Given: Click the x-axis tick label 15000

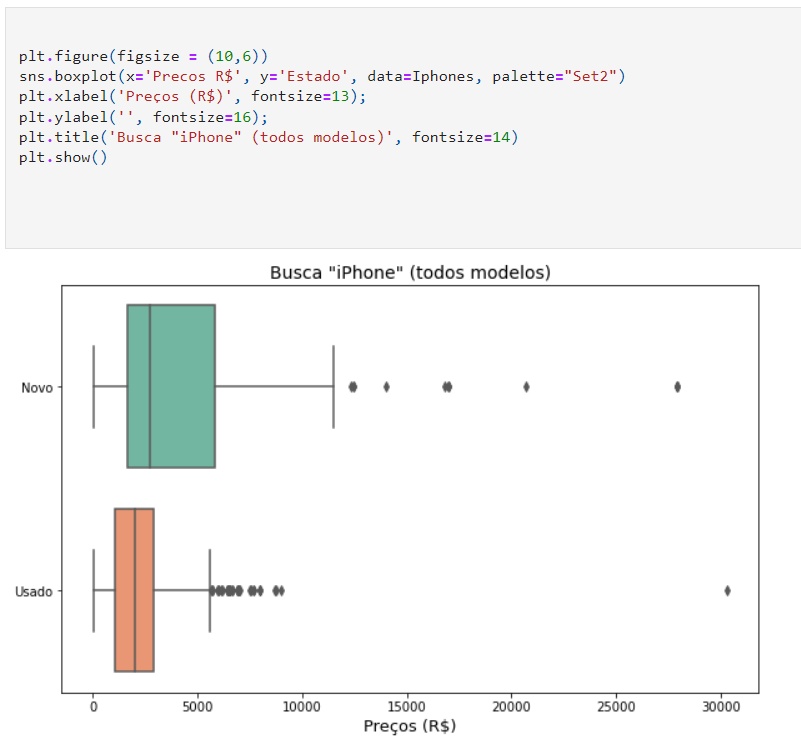Looking at the screenshot, I should [407, 707].
